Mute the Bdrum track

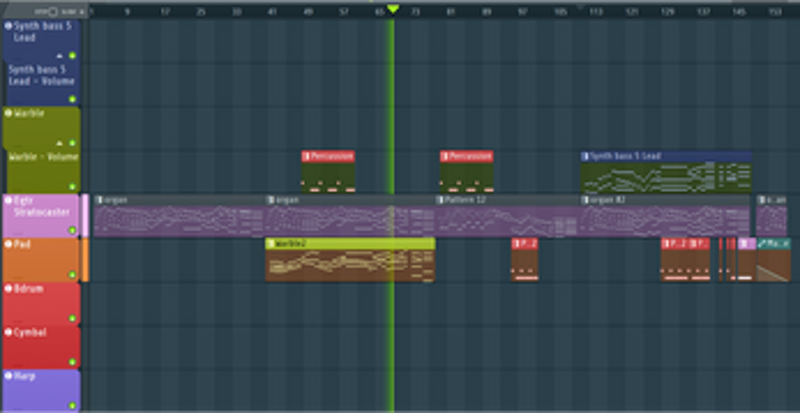pos(72,319)
